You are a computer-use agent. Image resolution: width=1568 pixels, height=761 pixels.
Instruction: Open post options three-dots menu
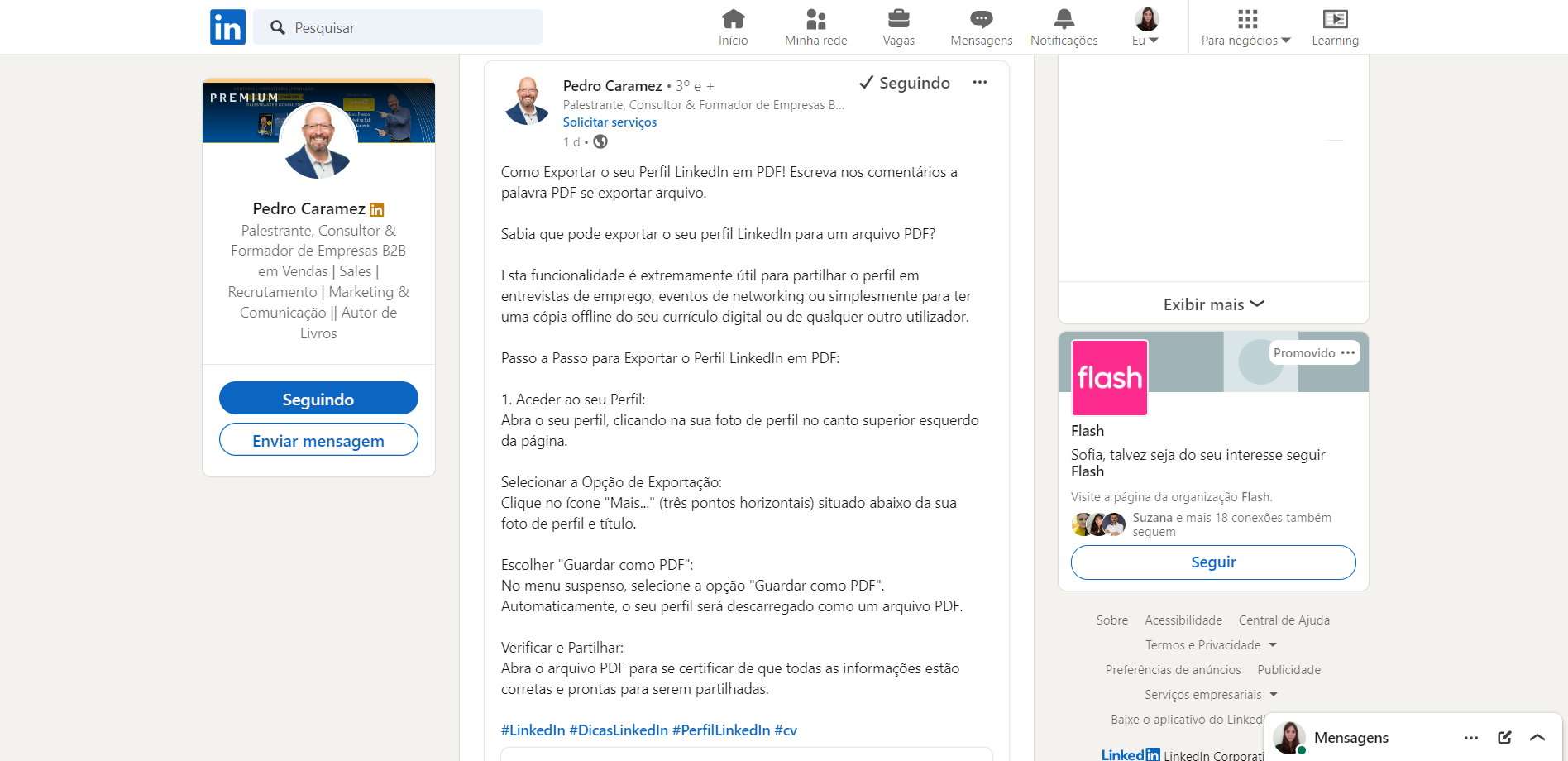(x=980, y=82)
